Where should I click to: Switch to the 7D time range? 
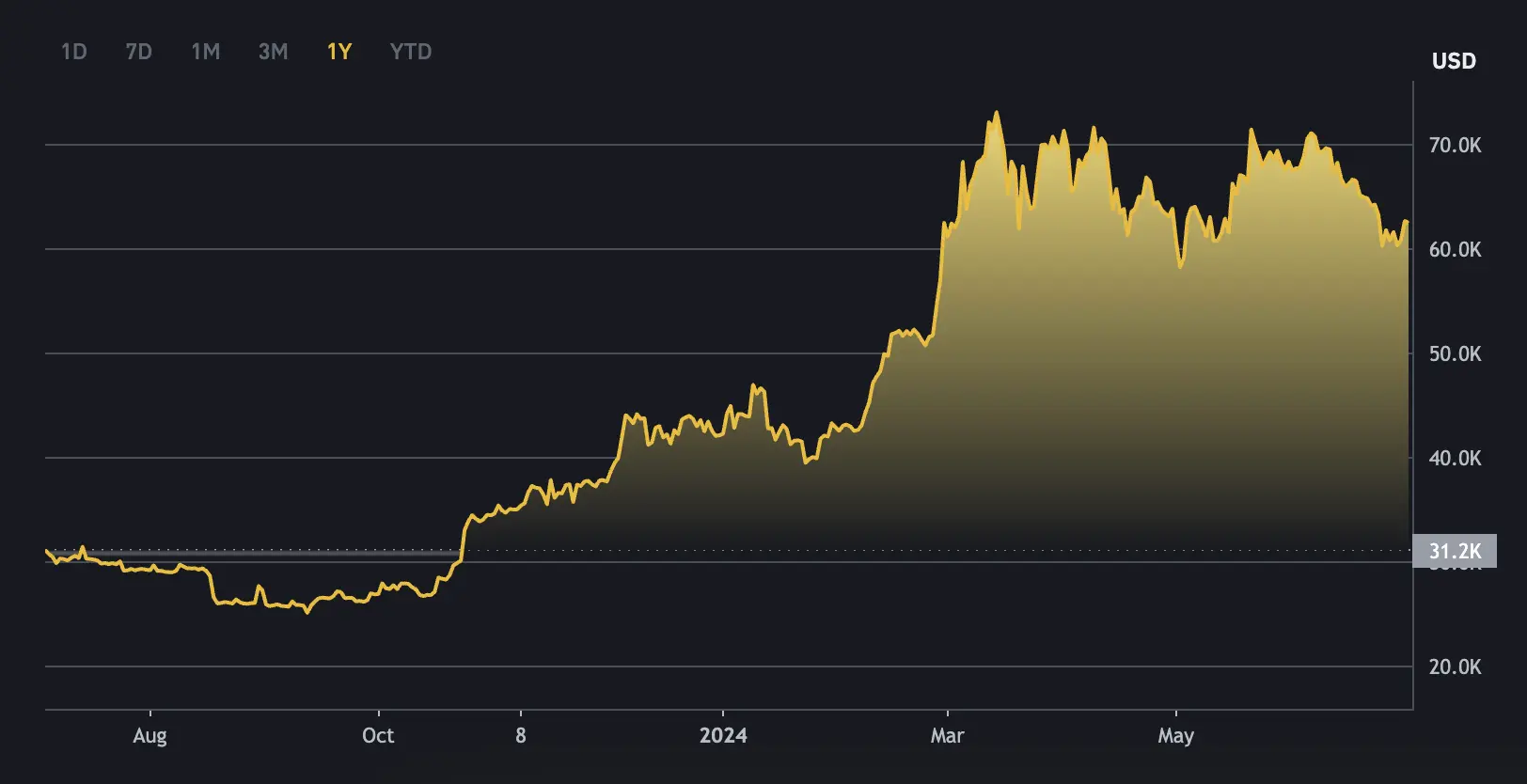point(139,52)
